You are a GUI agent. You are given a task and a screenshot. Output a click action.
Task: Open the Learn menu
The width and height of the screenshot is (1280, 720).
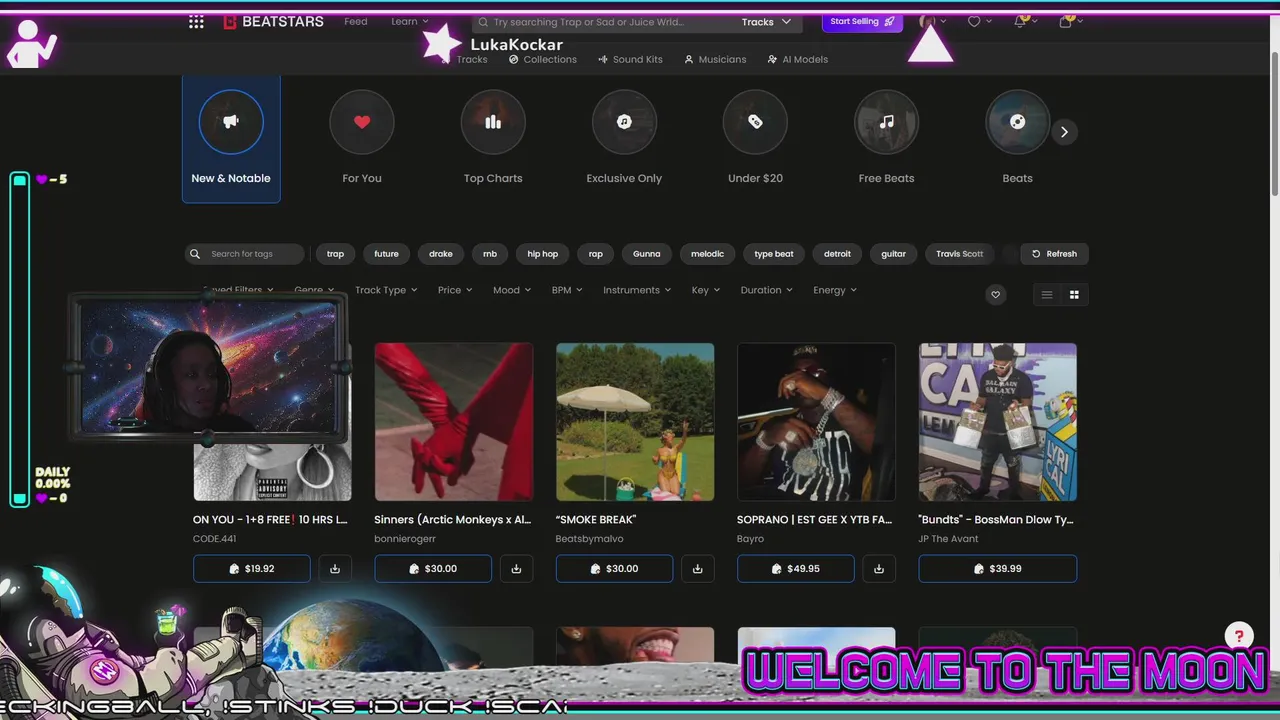[x=410, y=21]
